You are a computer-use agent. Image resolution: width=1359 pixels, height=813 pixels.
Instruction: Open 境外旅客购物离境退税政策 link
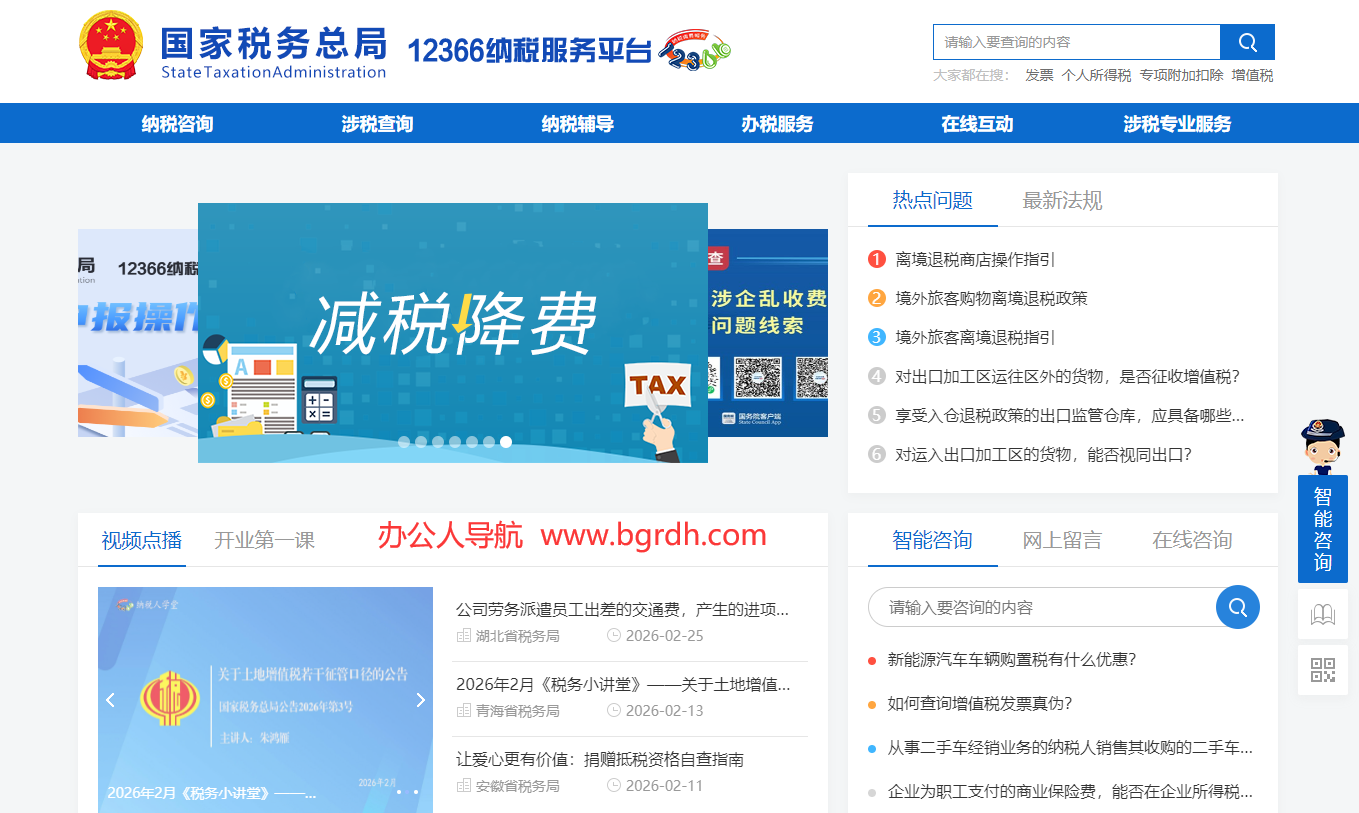[991, 298]
